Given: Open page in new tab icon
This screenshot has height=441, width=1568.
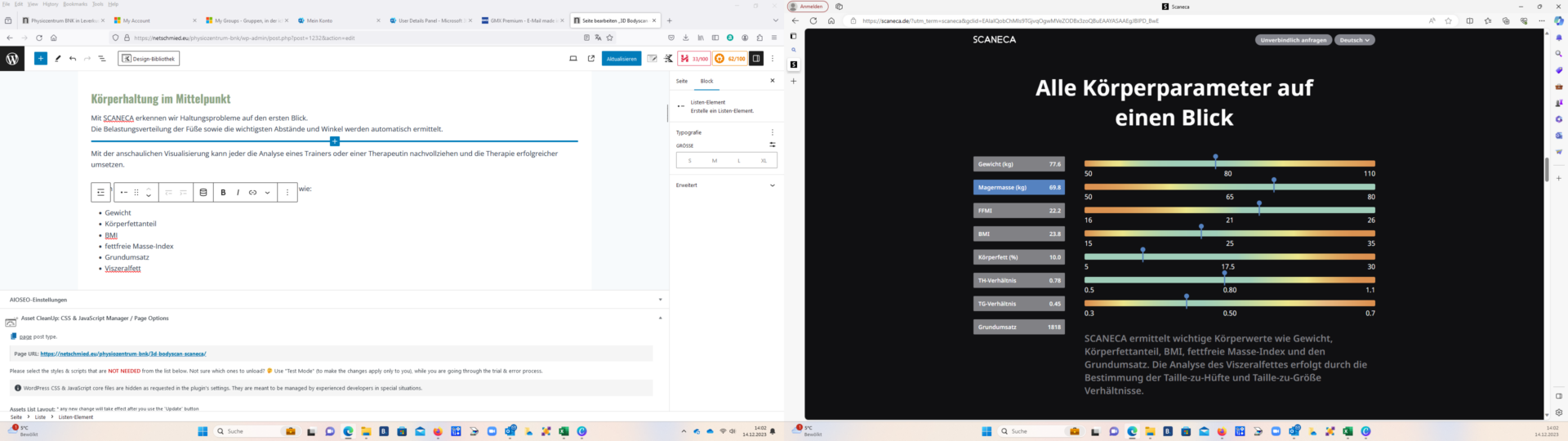Looking at the screenshot, I should [x=591, y=59].
